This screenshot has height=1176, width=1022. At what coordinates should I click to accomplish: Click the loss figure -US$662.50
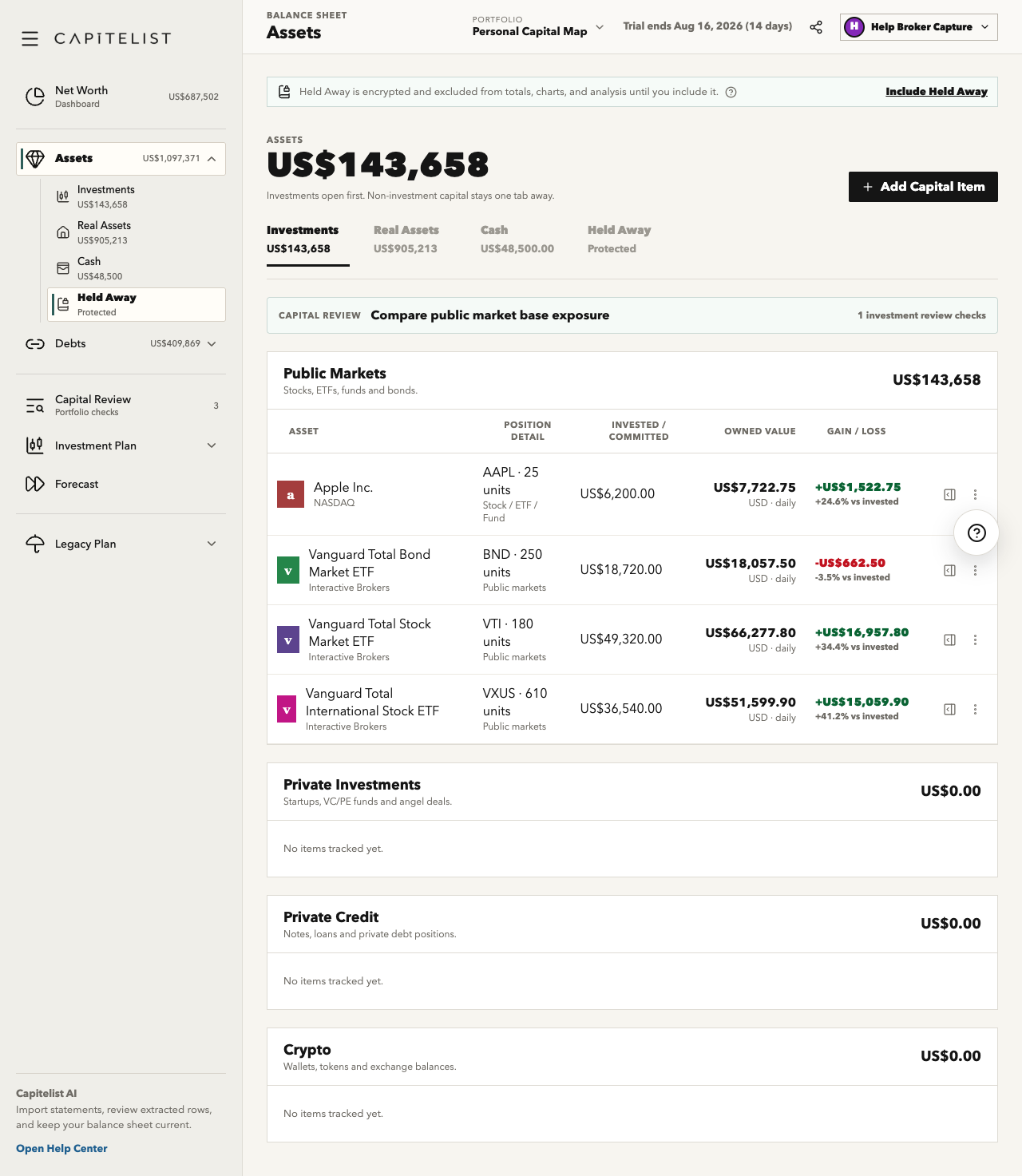coord(850,563)
